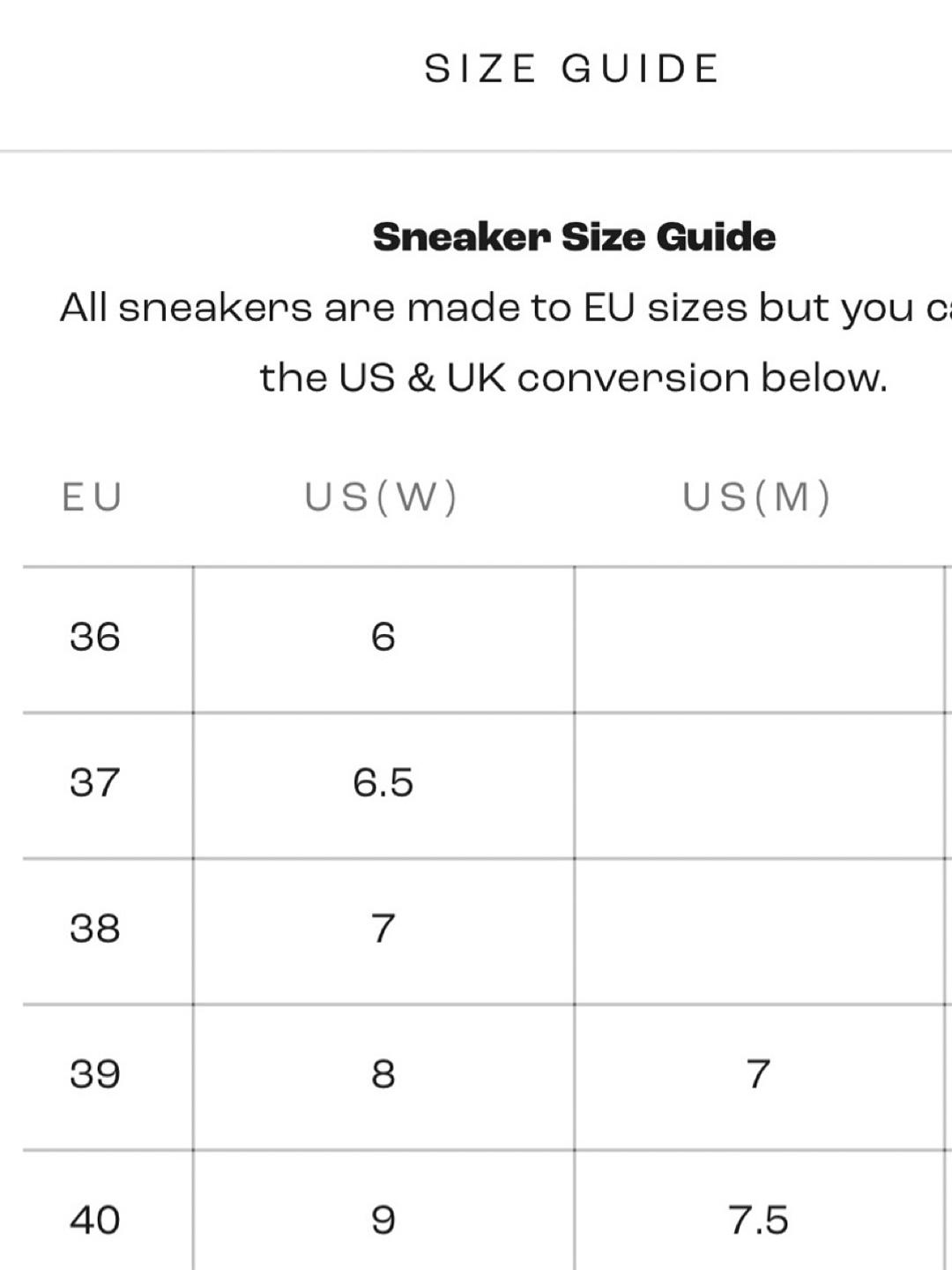Select the SIZE GUIDE title
The image size is (952, 1270).
coord(571,69)
